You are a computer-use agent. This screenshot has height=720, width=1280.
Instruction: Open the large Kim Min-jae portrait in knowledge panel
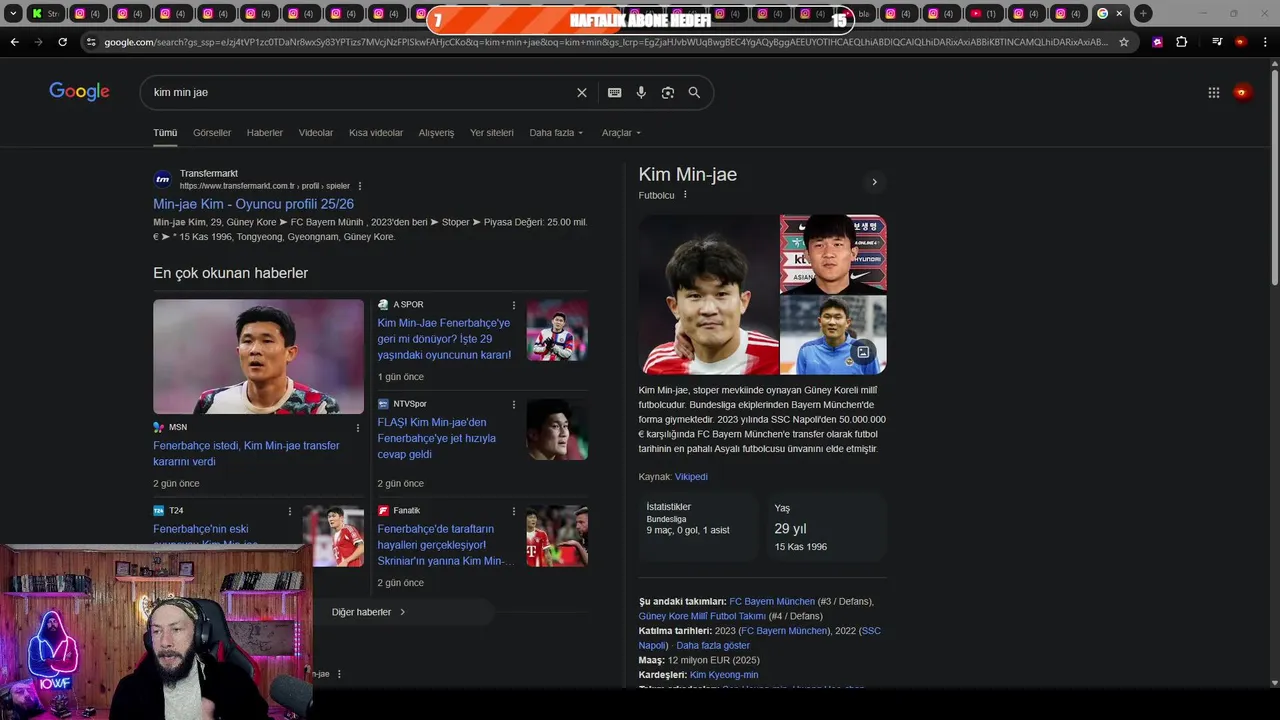point(708,295)
